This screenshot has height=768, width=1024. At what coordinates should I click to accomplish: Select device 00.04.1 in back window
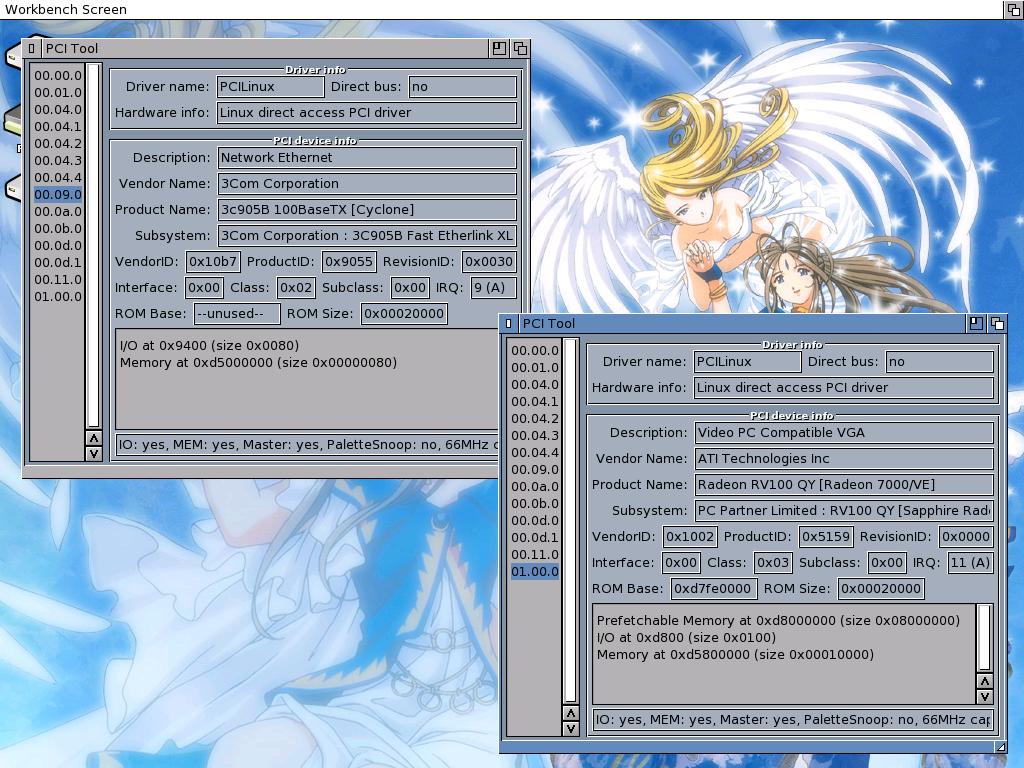click(x=58, y=127)
